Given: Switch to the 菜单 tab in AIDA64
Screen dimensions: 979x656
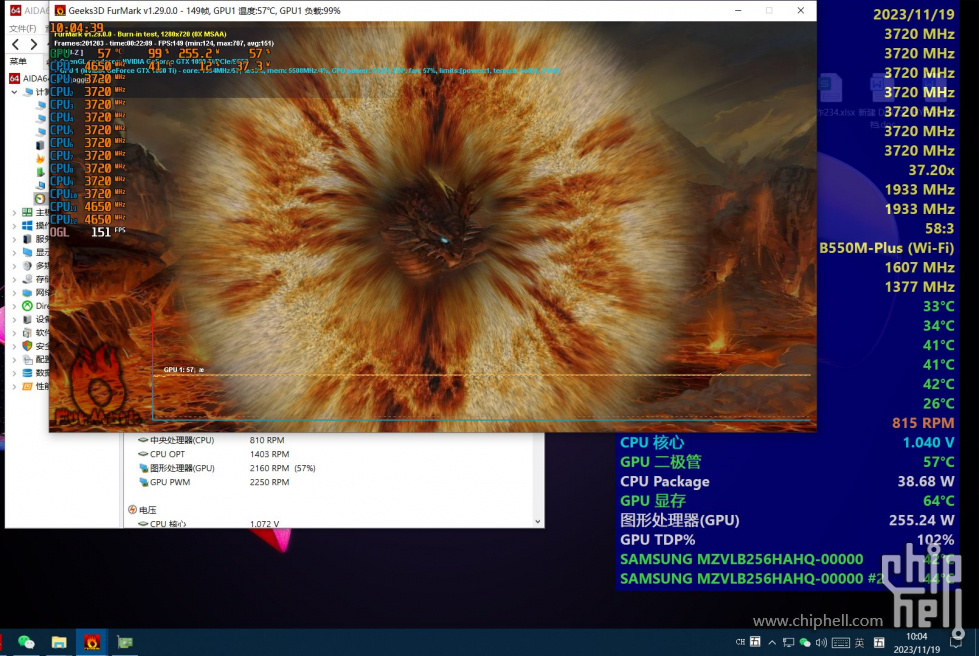Looking at the screenshot, I should pyautogui.click(x=18, y=61).
